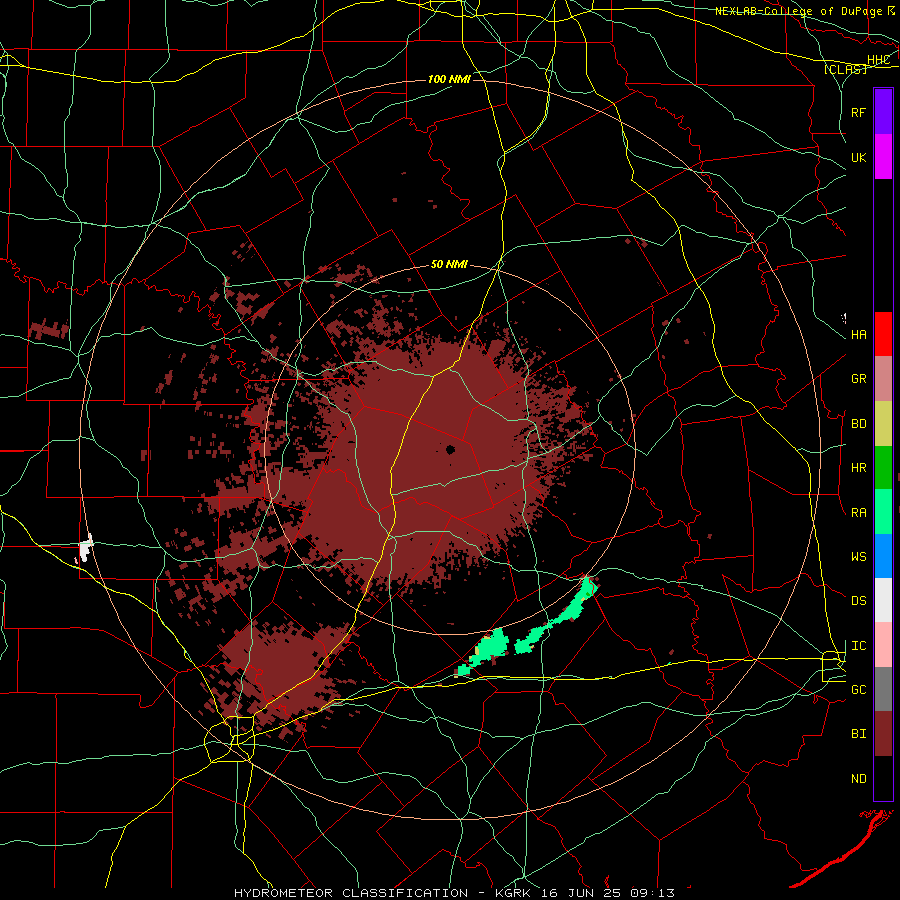900x900 pixels.
Task: Select the BD legend label
Action: click(859, 424)
